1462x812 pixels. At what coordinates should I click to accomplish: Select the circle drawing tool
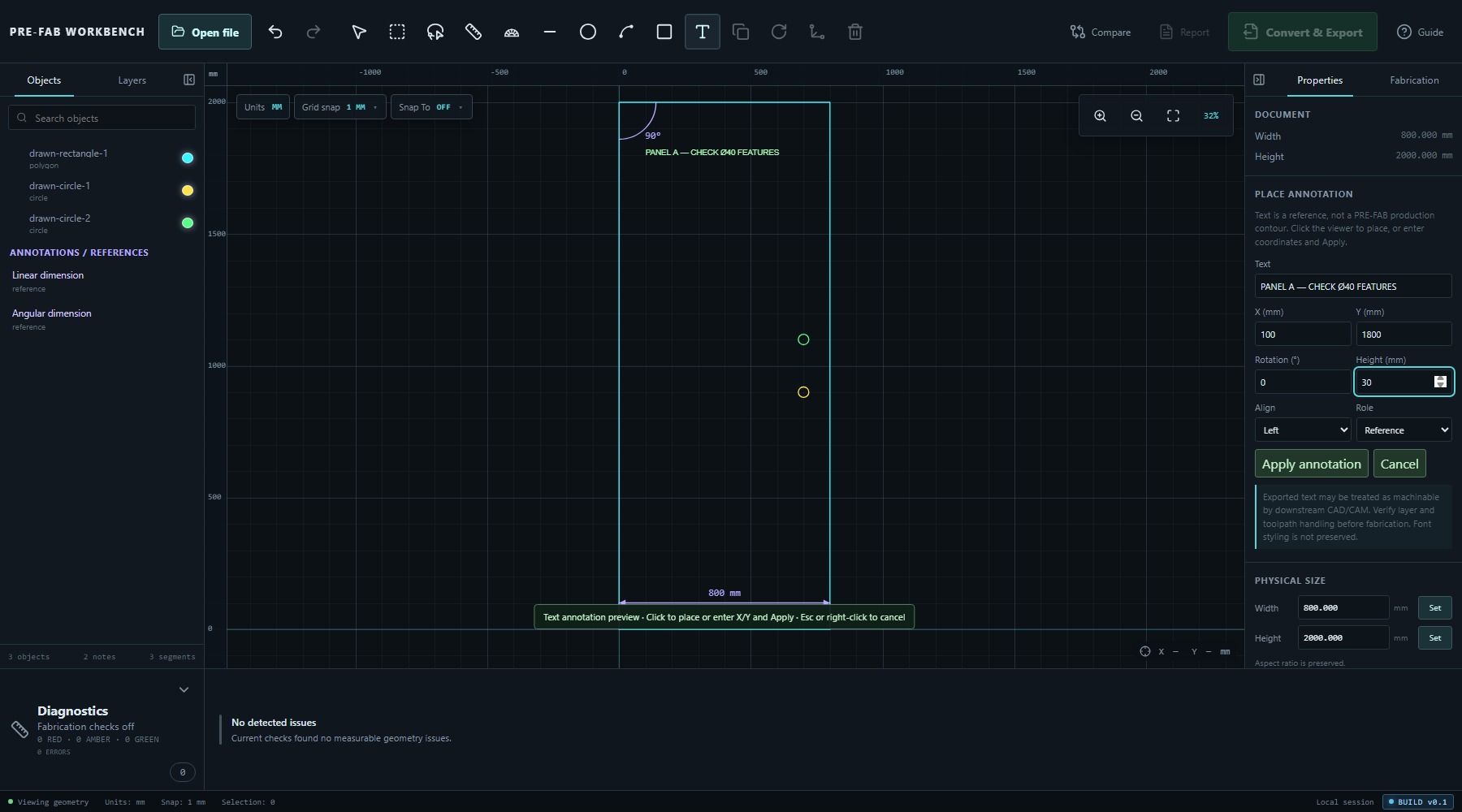[588, 32]
